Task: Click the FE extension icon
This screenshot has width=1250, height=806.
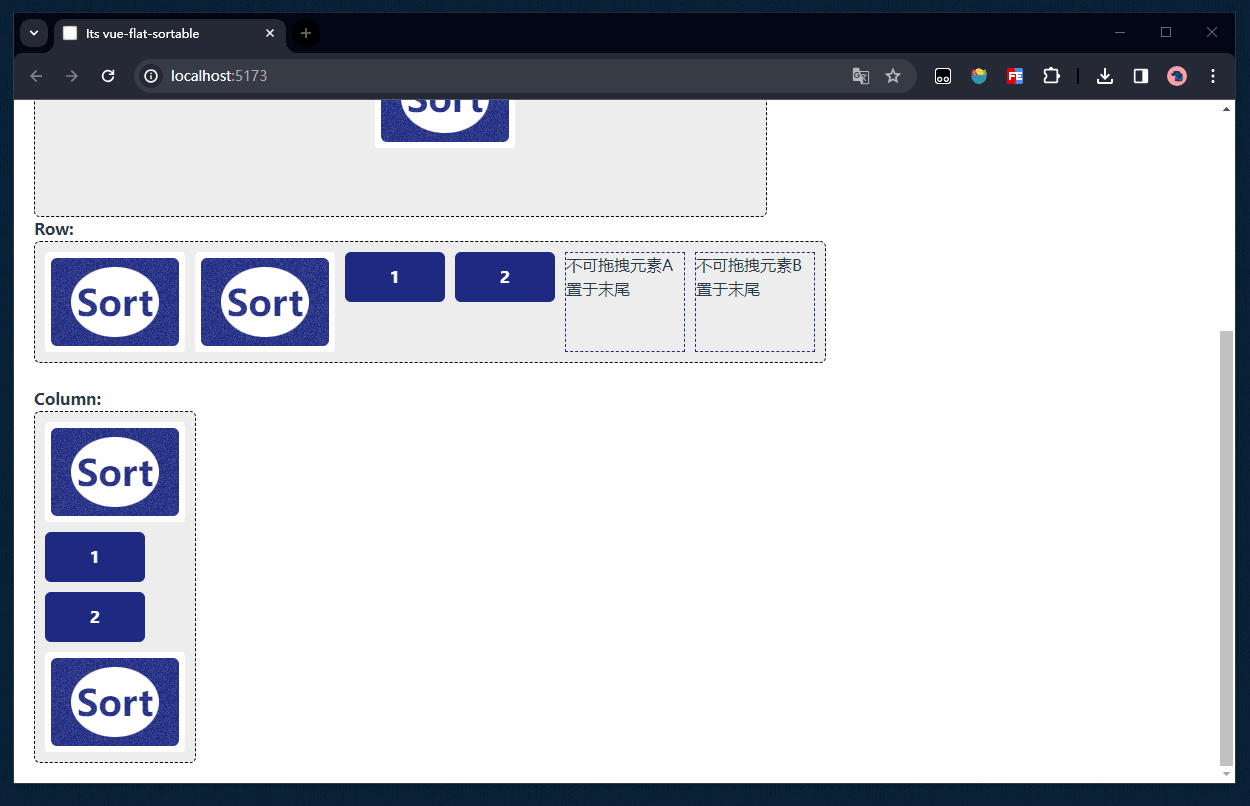Action: tap(1015, 75)
